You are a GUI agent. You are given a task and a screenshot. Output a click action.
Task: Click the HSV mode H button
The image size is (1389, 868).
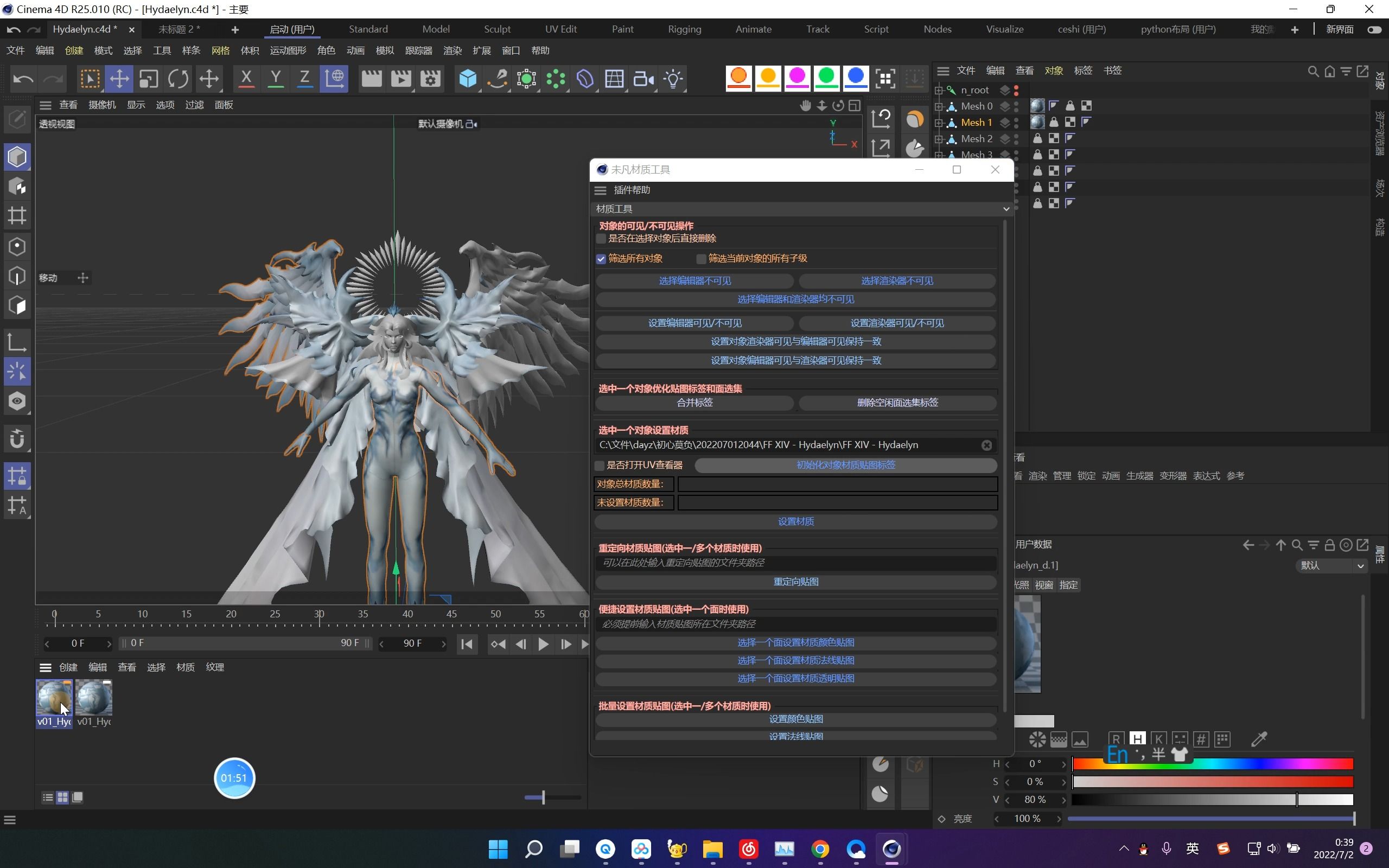pos(1137,739)
